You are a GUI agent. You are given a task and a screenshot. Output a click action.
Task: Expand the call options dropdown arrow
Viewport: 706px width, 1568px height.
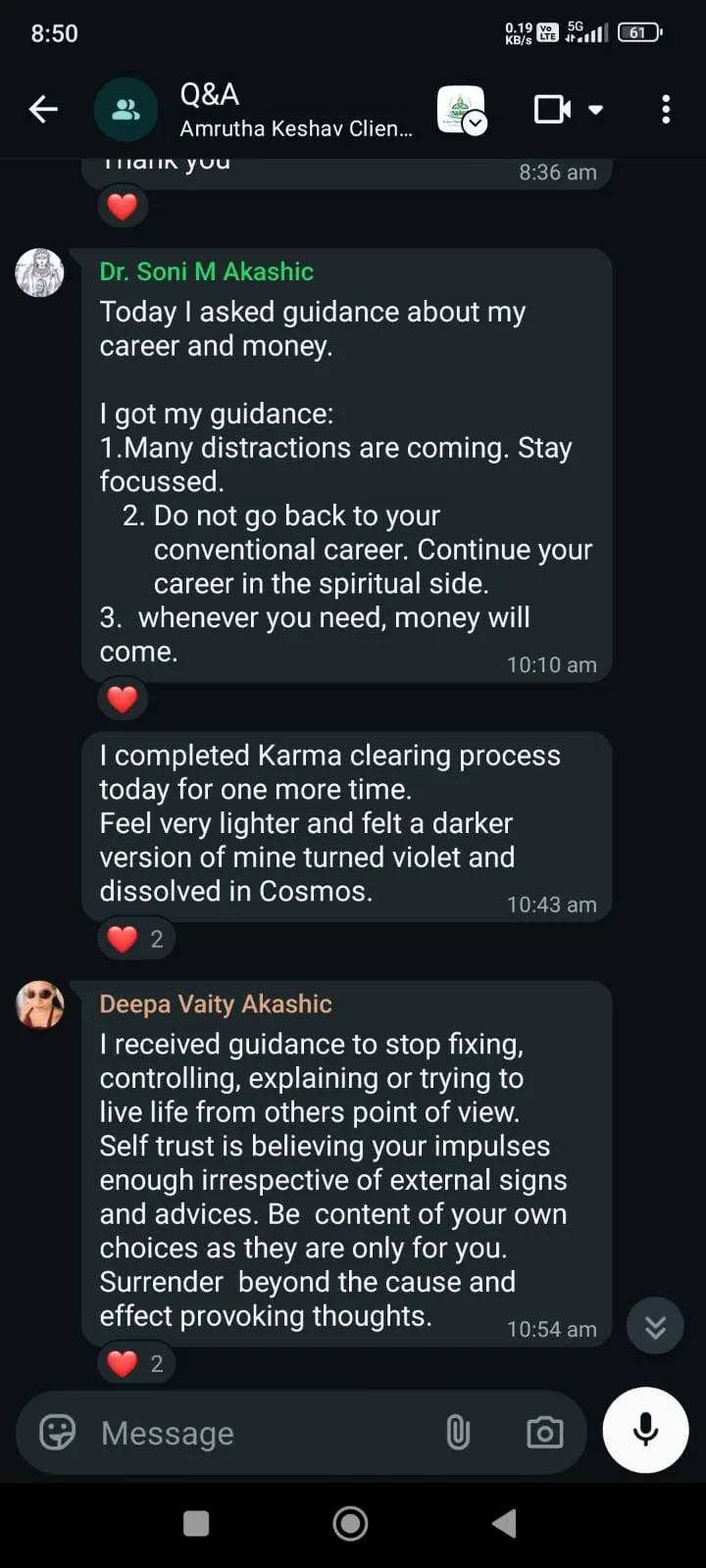tap(595, 110)
